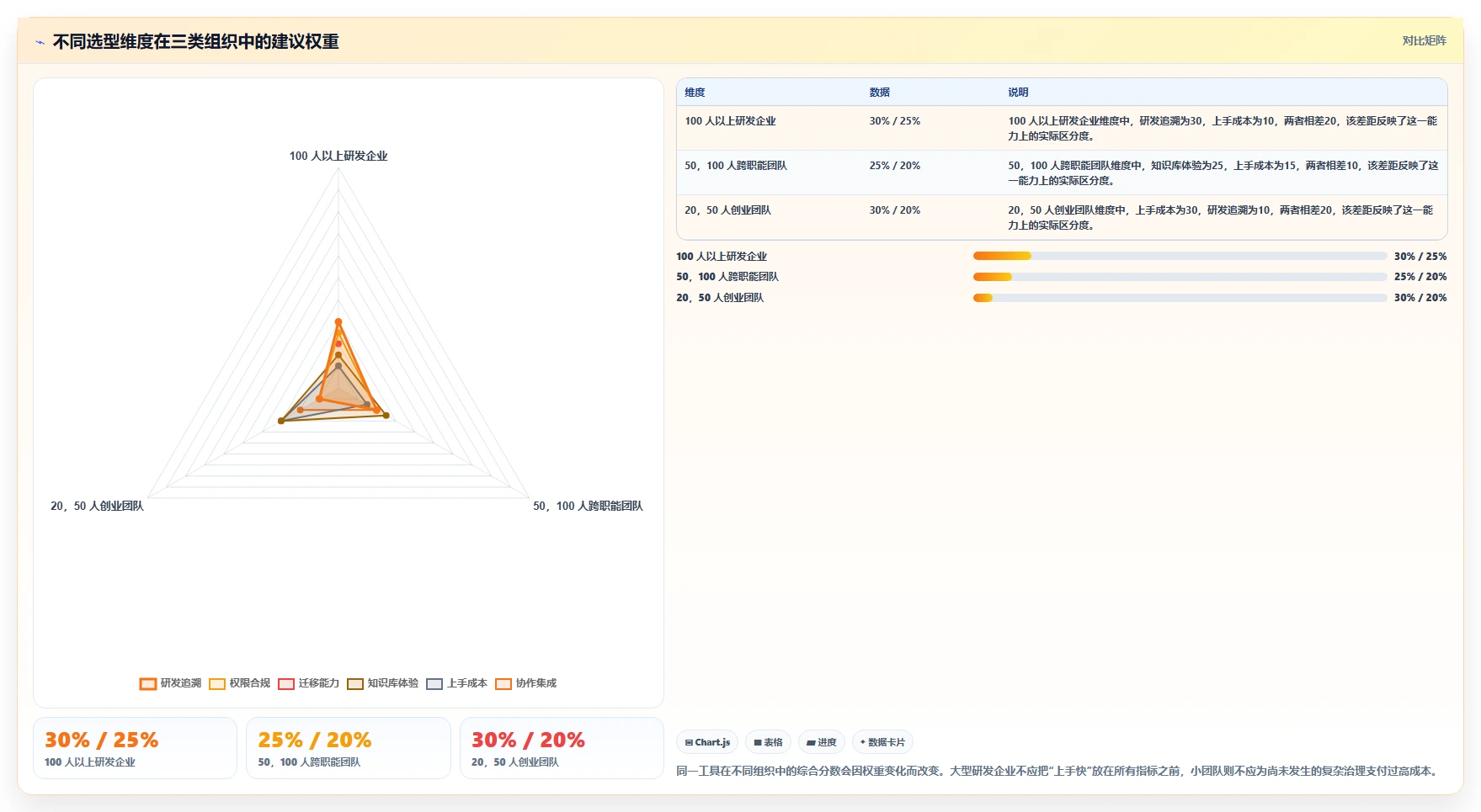Open the 30% / 20% stat card
The image size is (1481, 812).
(562, 748)
